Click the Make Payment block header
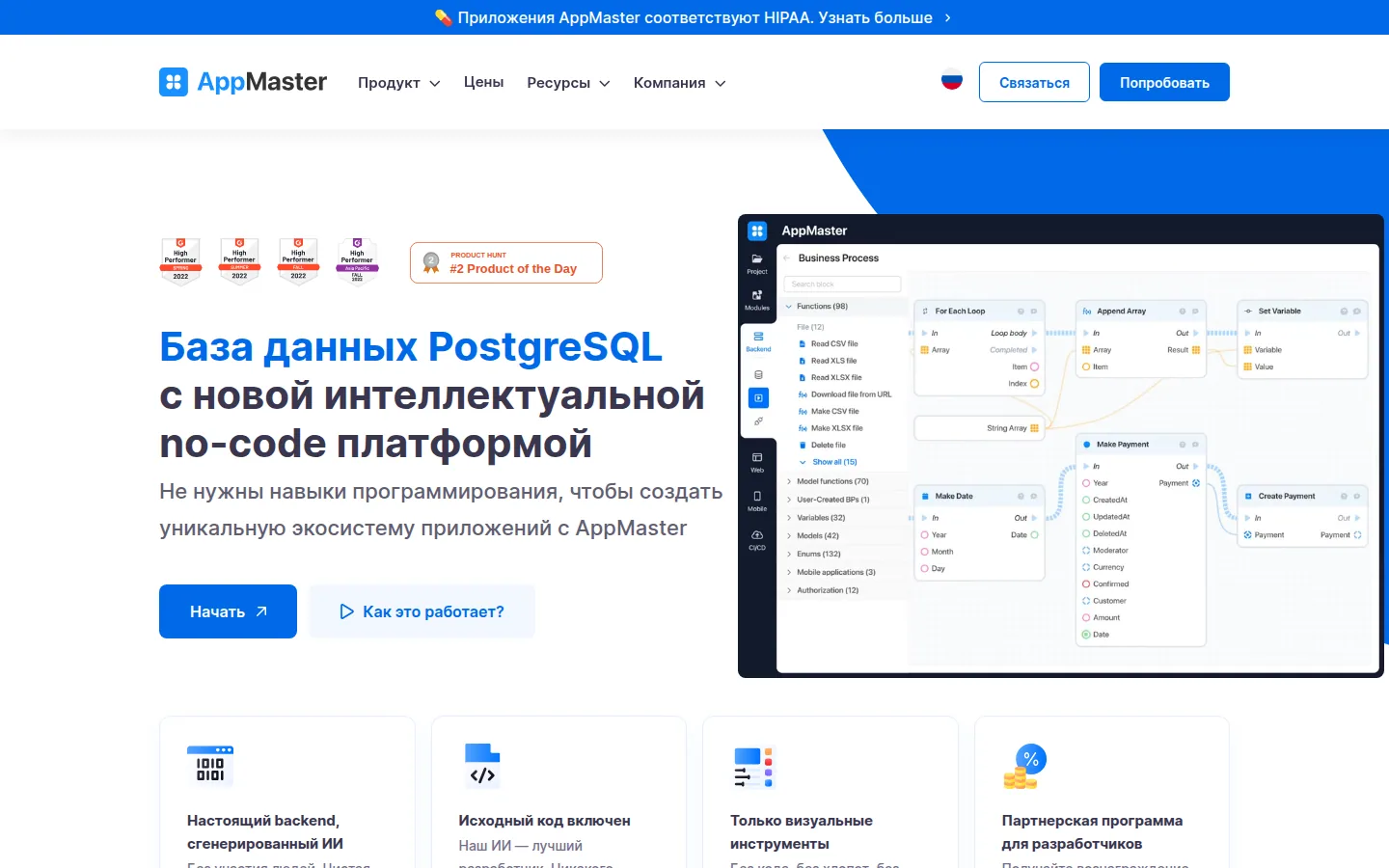 pos(1141,445)
